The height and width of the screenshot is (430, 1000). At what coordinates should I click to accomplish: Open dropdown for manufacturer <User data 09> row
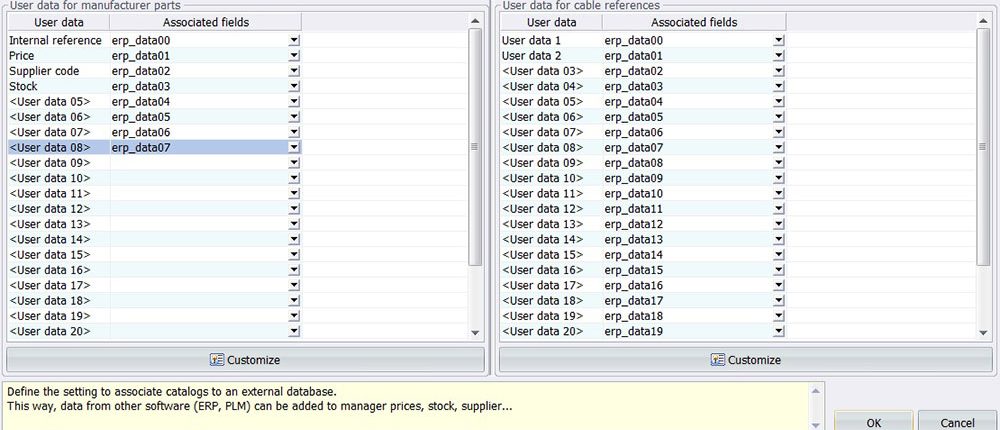294,163
